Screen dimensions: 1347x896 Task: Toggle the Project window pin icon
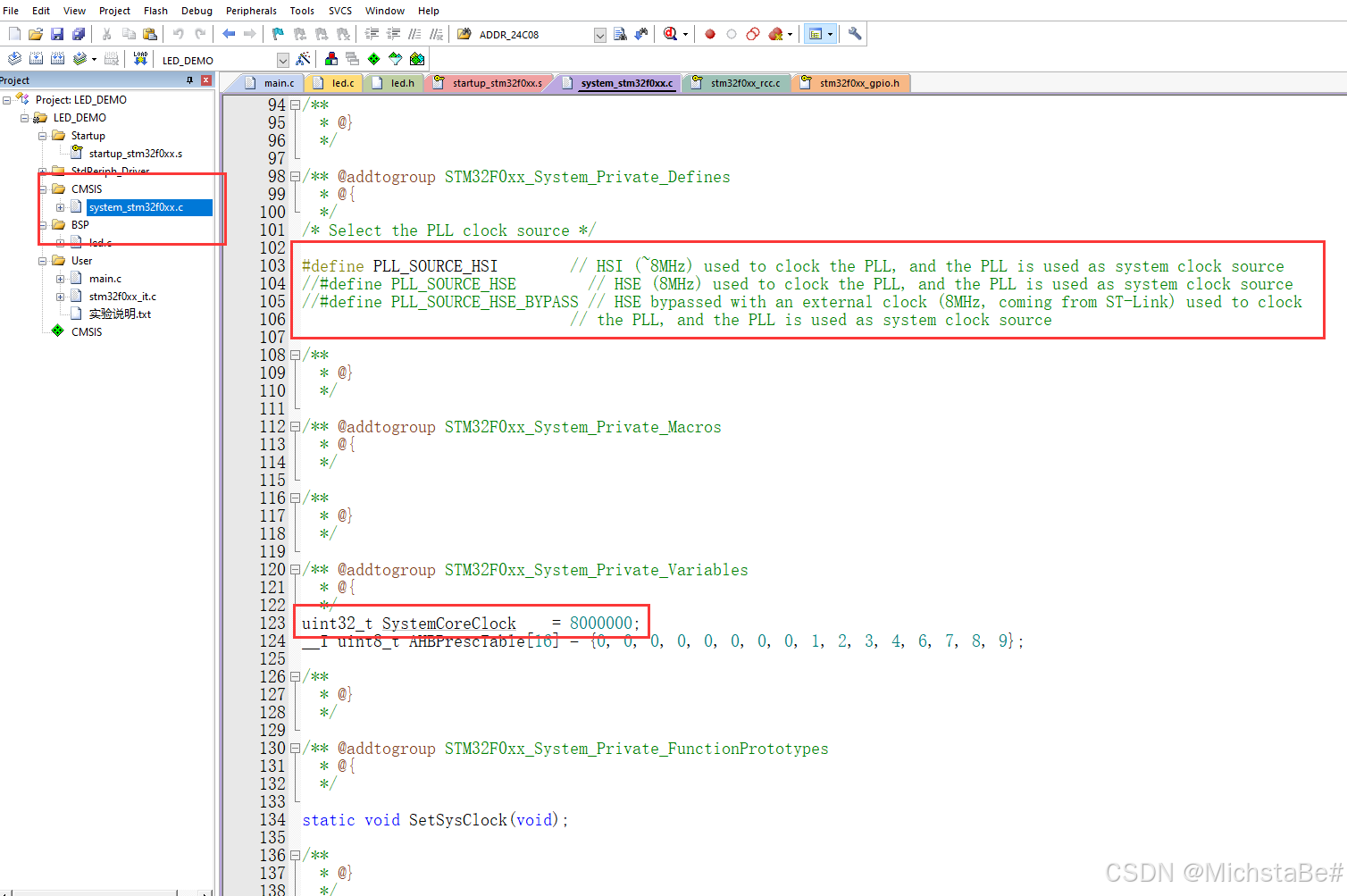[x=188, y=80]
